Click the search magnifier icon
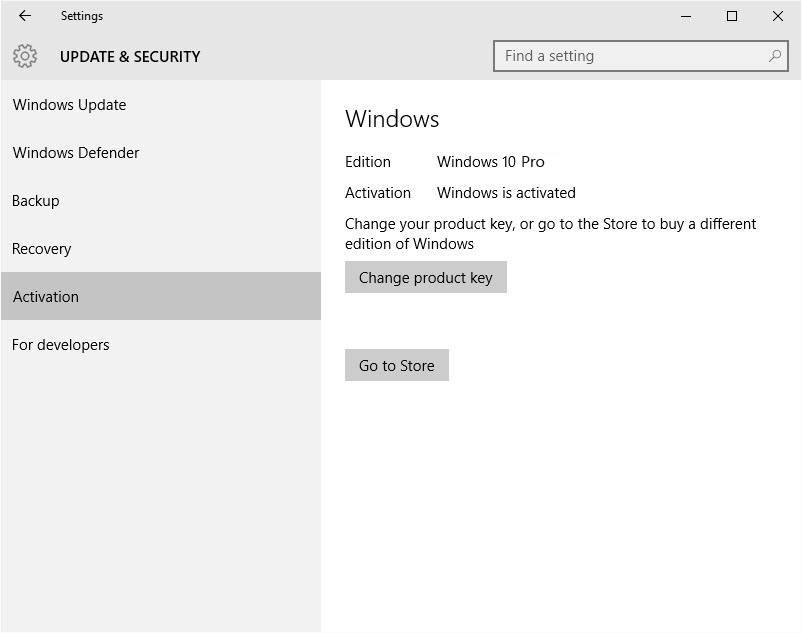This screenshot has height=633, width=802. pyautogui.click(x=774, y=56)
